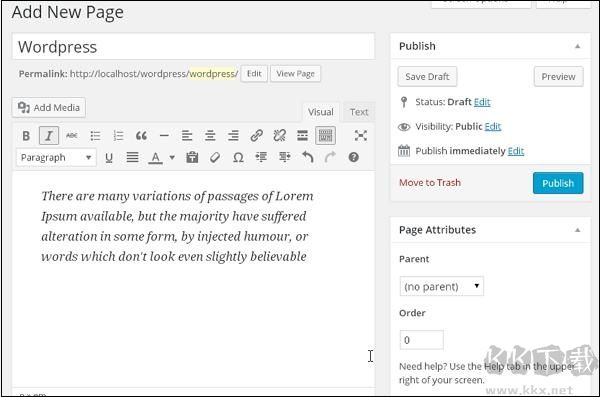Click the Wordpress title field
600x397 pixels.
[193, 47]
